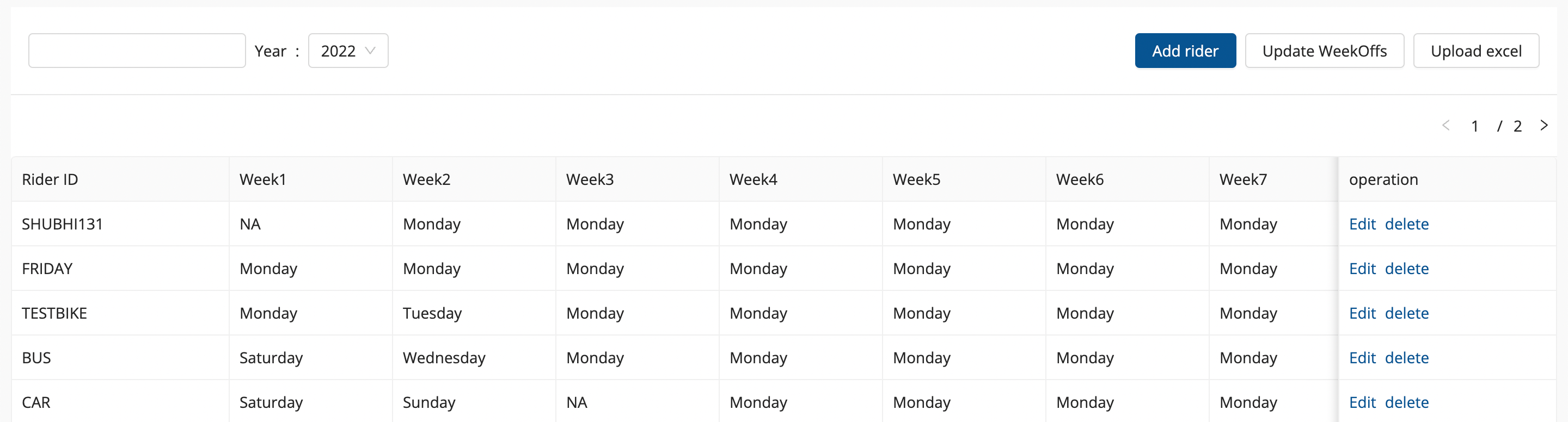Go to next page arrow

1543,126
